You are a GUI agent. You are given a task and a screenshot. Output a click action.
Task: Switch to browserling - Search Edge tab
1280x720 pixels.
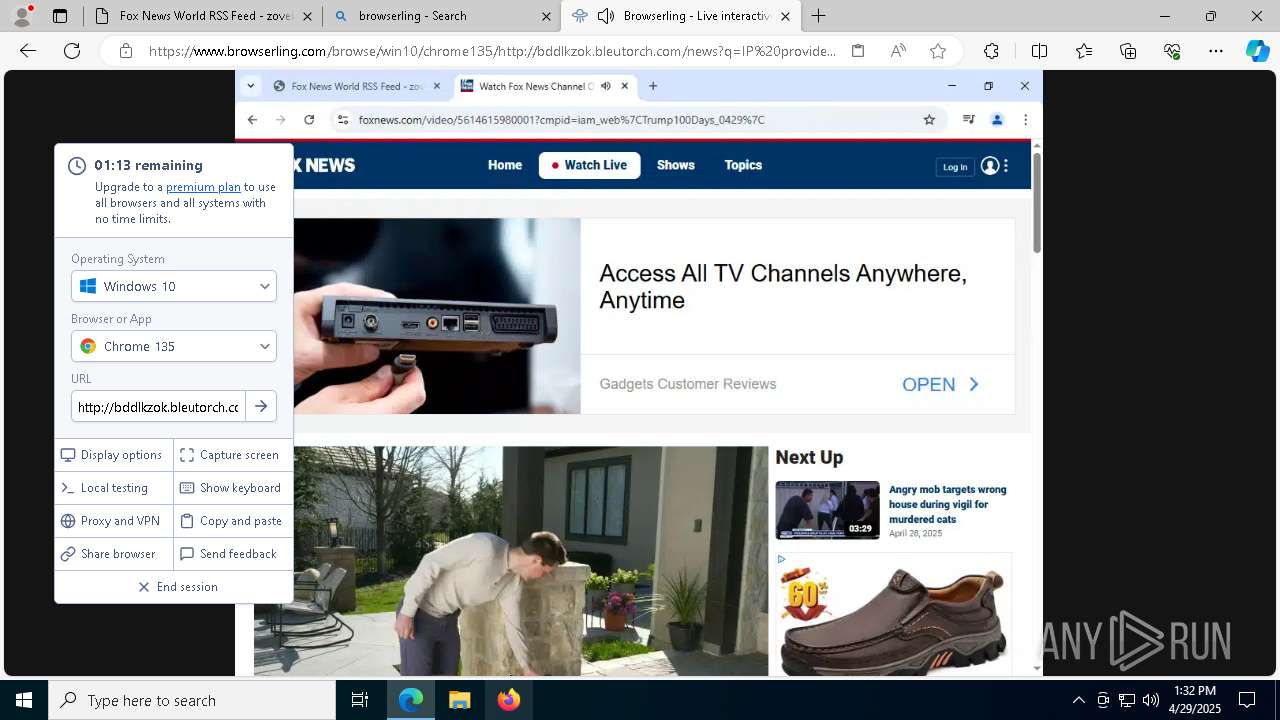[441, 16]
